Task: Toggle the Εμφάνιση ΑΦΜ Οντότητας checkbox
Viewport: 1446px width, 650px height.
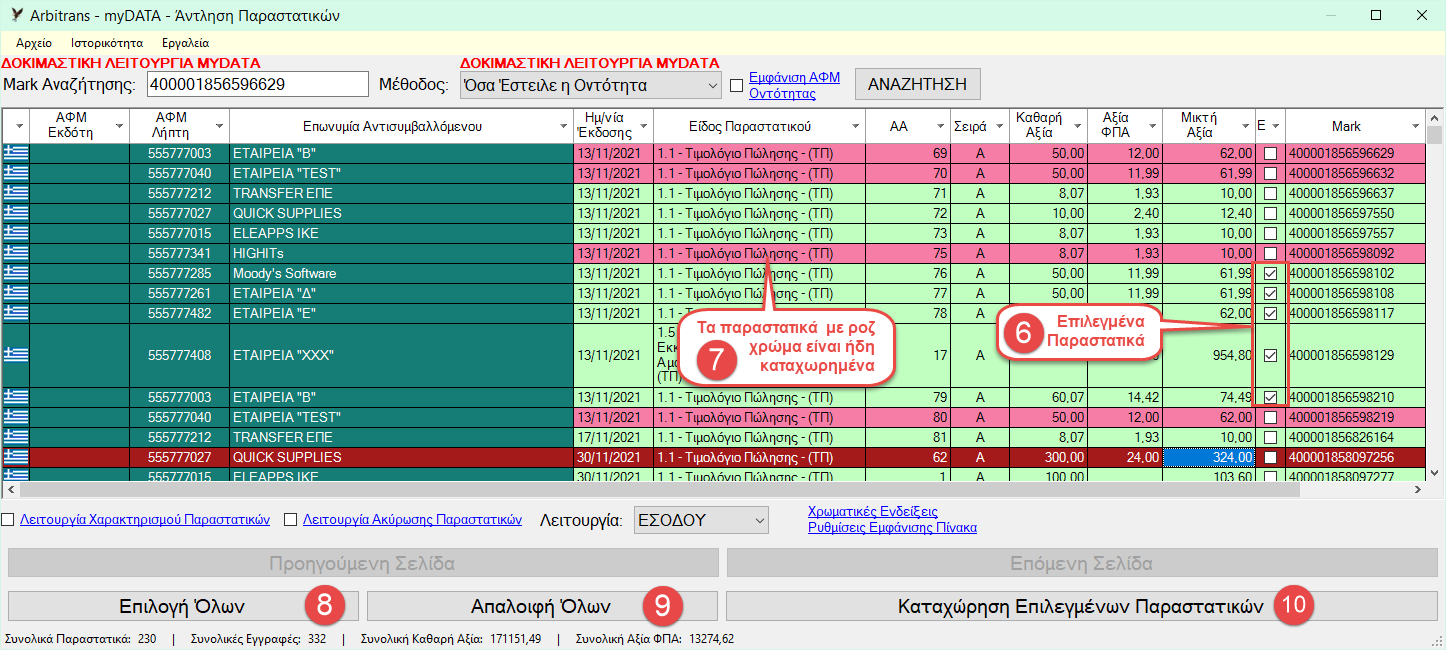Action: coord(737,85)
